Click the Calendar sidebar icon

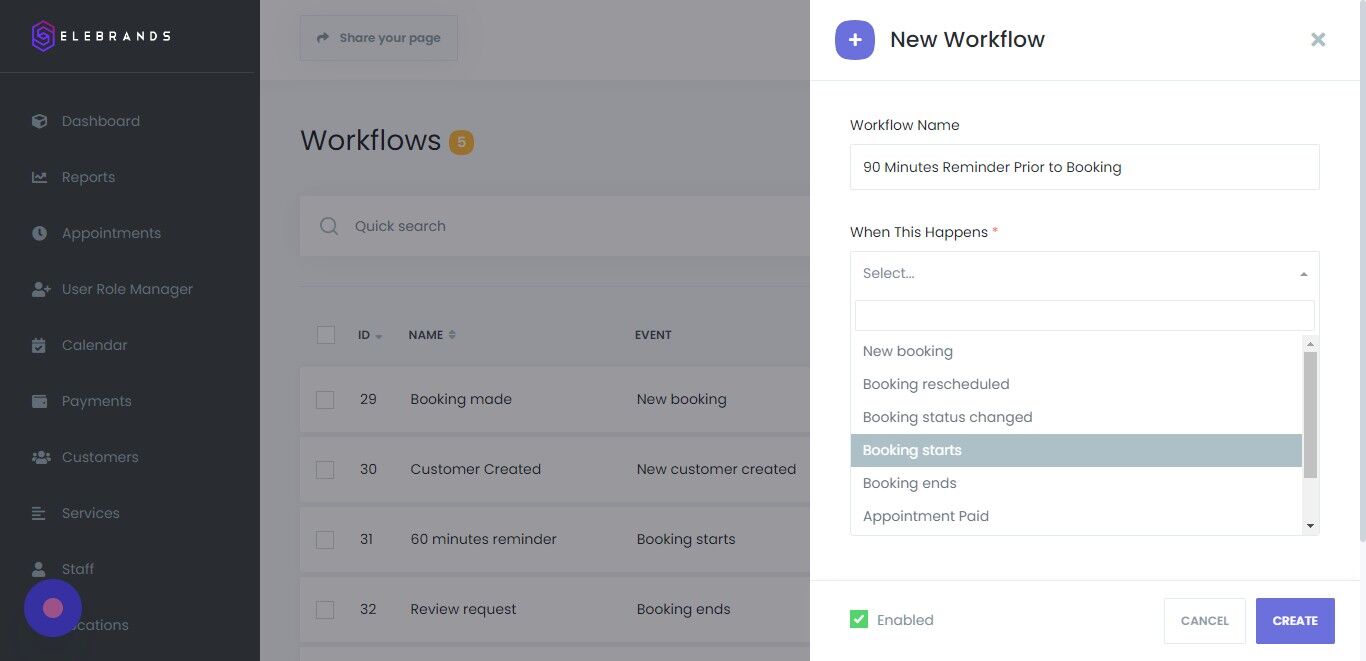pos(39,345)
